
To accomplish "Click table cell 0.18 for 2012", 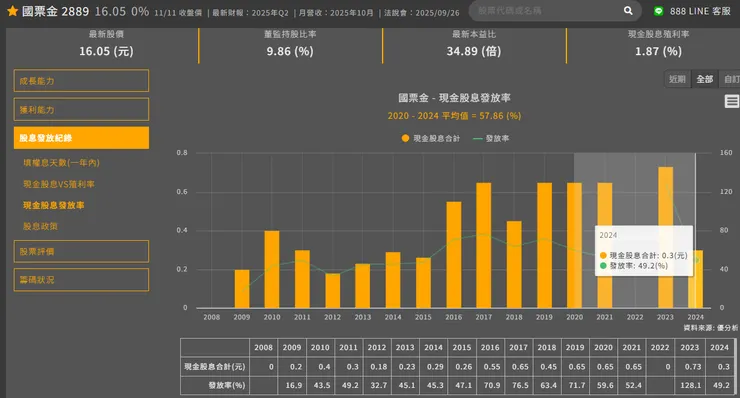I will 378,366.
